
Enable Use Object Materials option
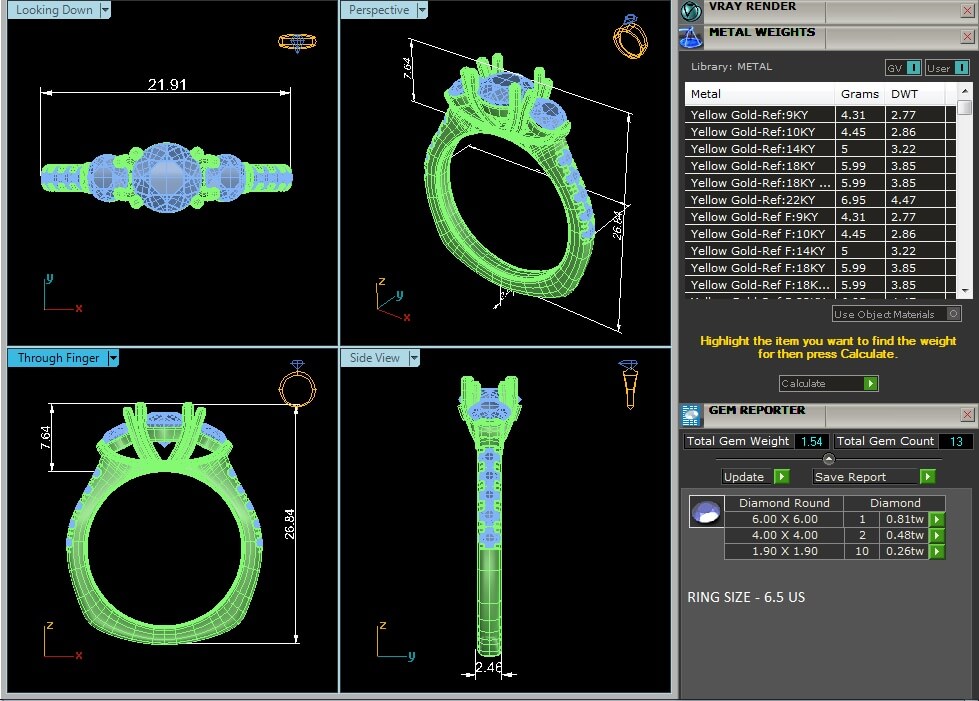click(x=953, y=314)
